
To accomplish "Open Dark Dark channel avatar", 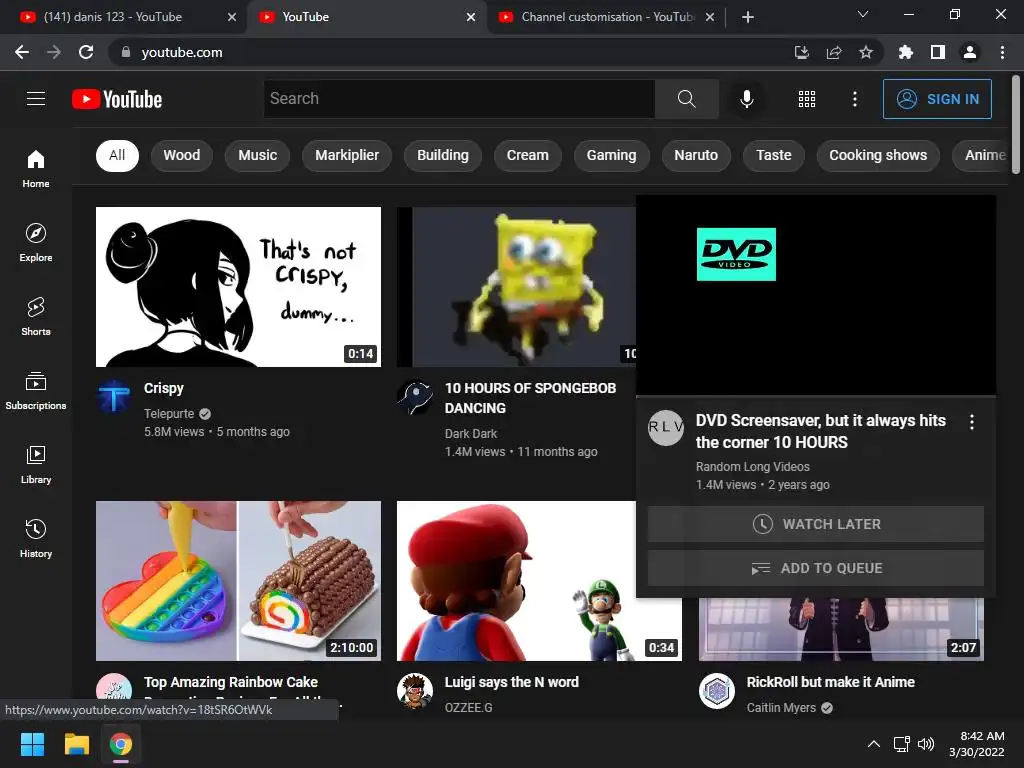I will (415, 396).
